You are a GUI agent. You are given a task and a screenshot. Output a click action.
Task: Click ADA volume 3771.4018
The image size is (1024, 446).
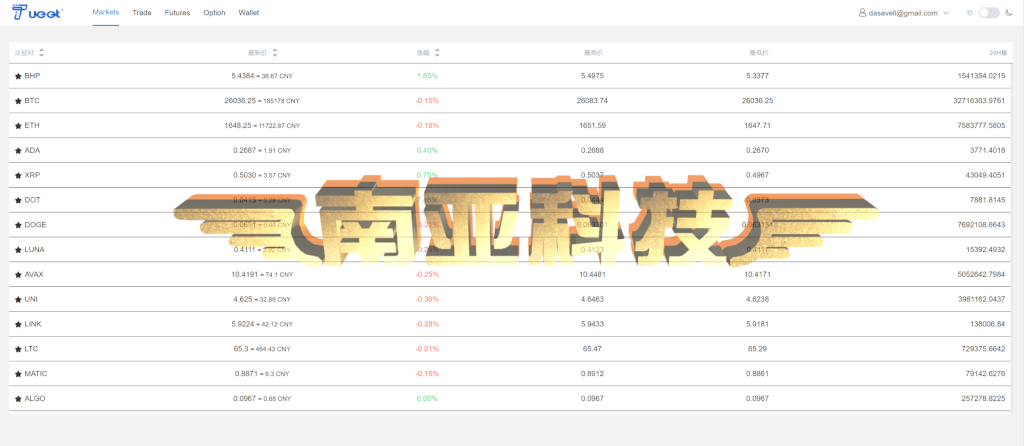point(988,150)
